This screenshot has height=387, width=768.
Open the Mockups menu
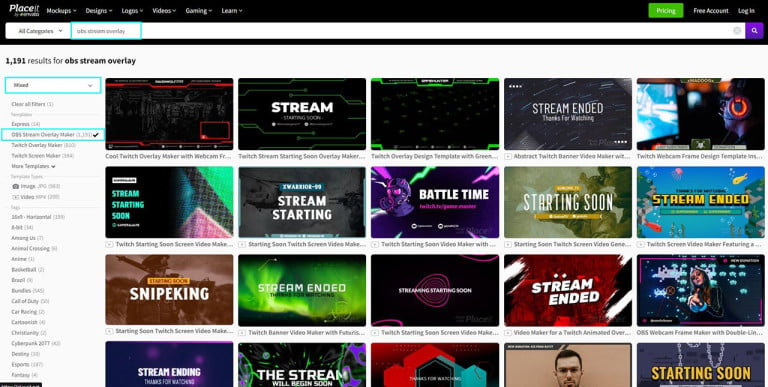pos(61,10)
